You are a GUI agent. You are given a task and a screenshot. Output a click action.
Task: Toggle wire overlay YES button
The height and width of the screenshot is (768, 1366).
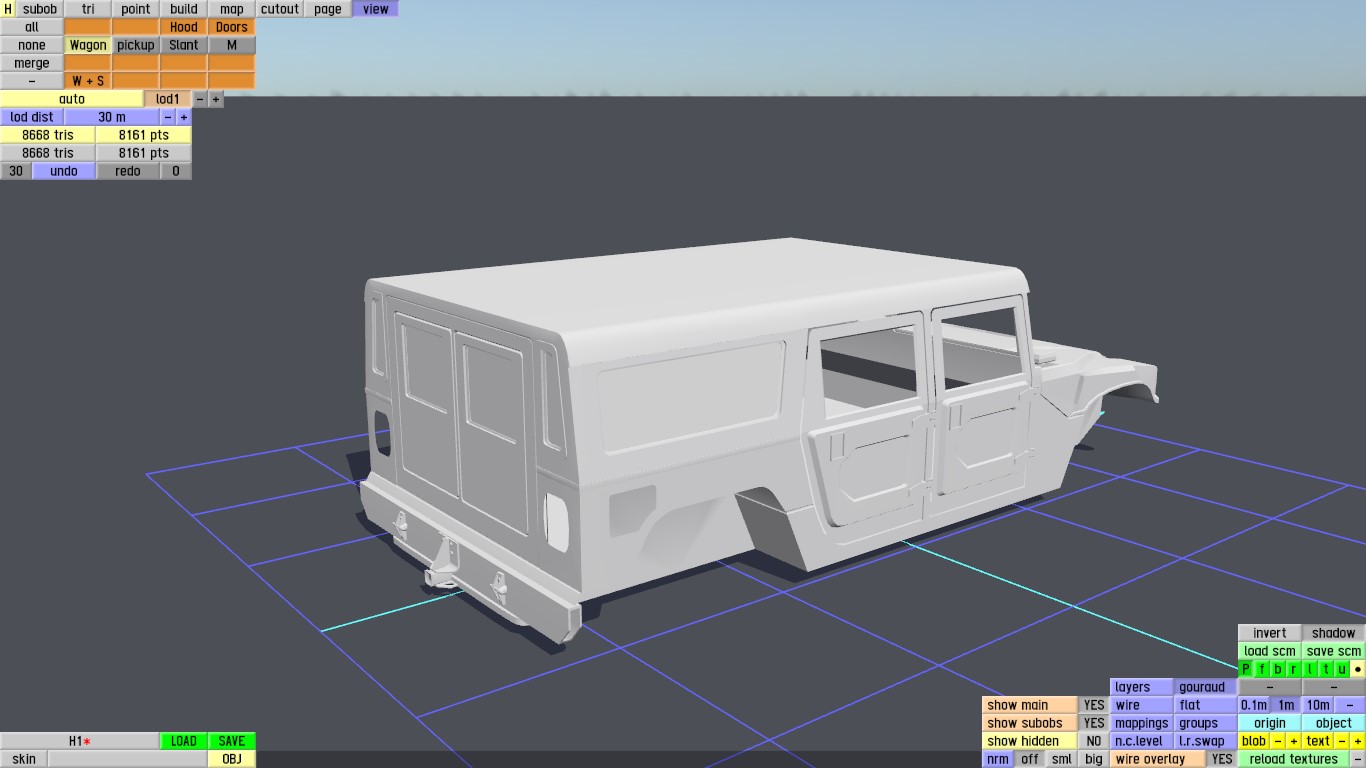[x=1222, y=759]
